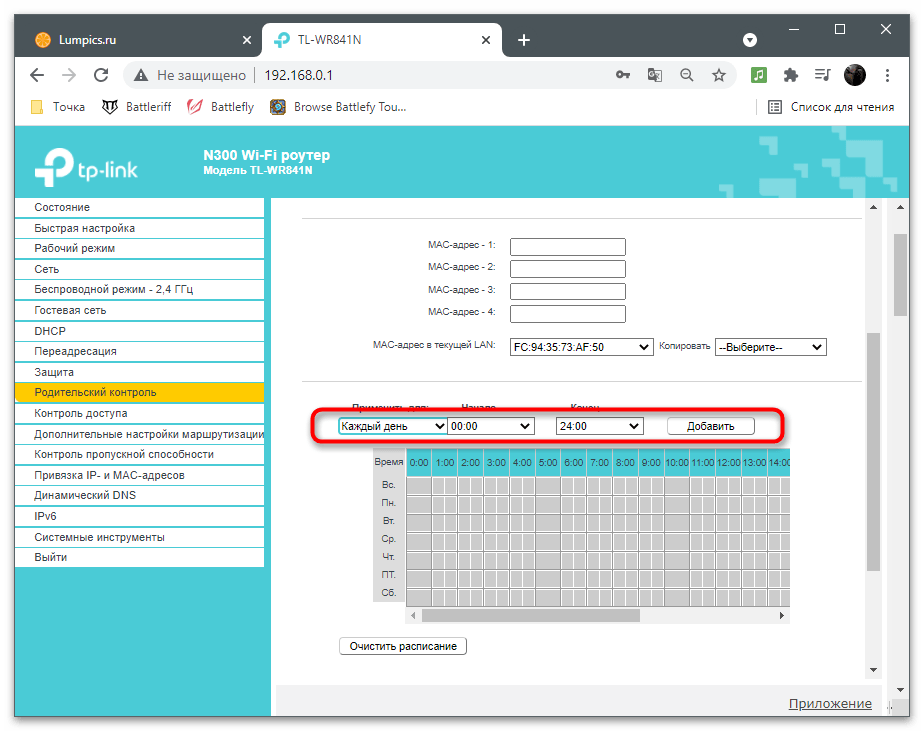Image resolution: width=924 pixels, height=731 pixels.
Task: Open a new browser tab
Action: tap(524, 40)
